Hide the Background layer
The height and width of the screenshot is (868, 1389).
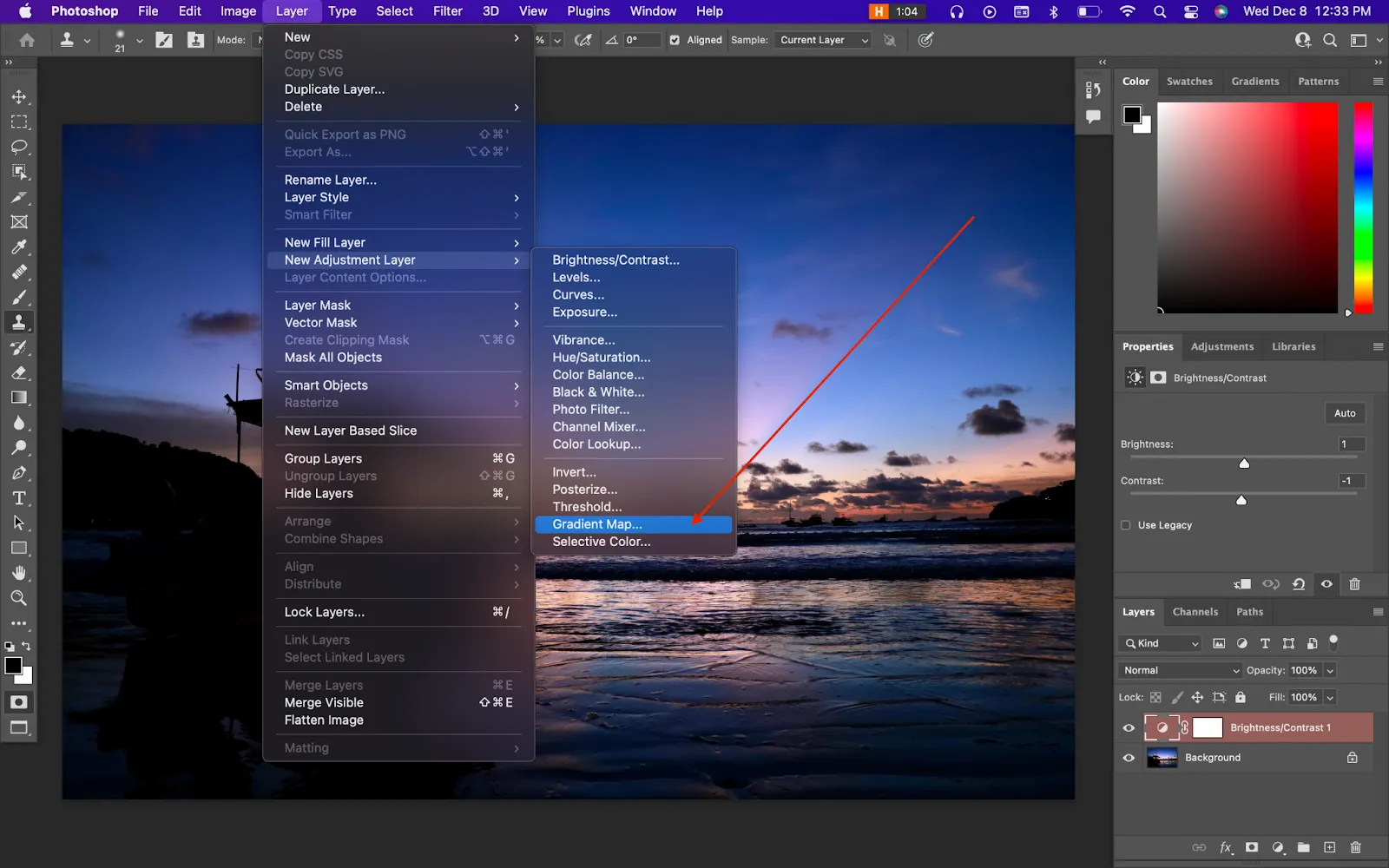point(1129,758)
